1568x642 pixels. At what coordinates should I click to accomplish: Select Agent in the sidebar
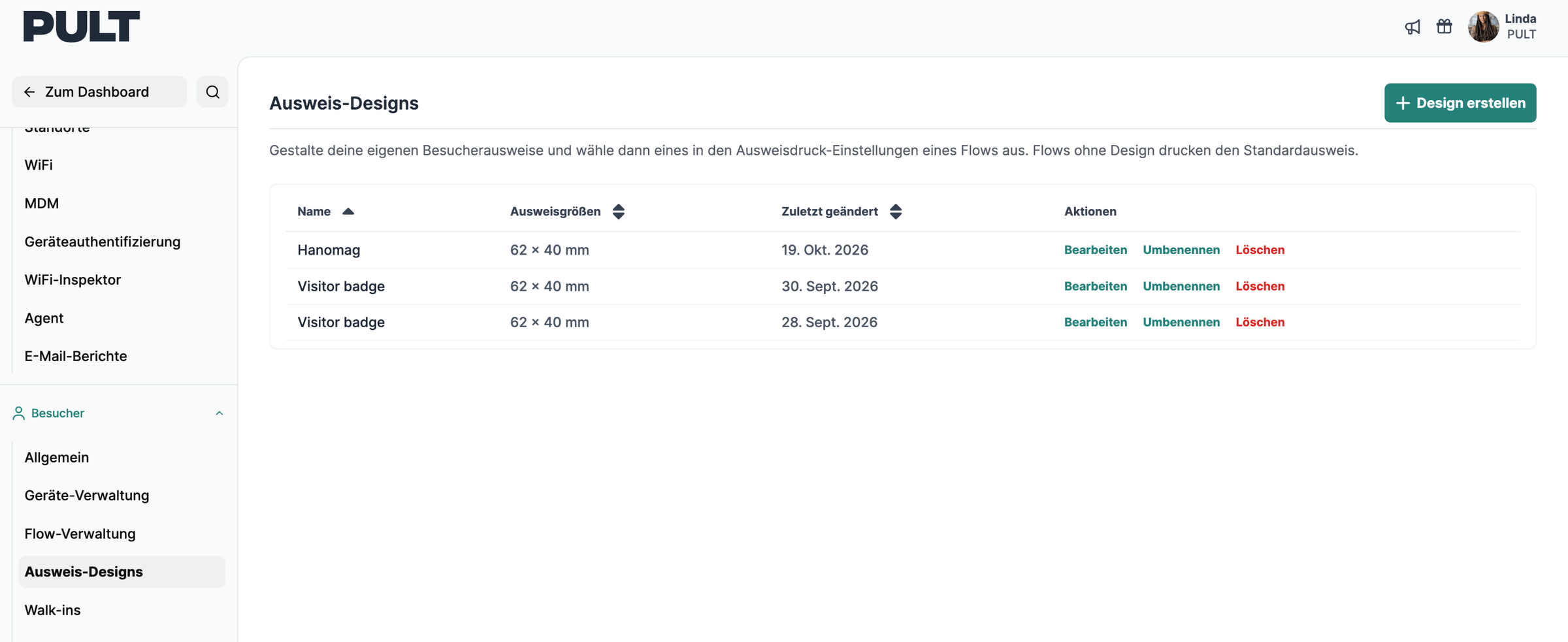(44, 319)
